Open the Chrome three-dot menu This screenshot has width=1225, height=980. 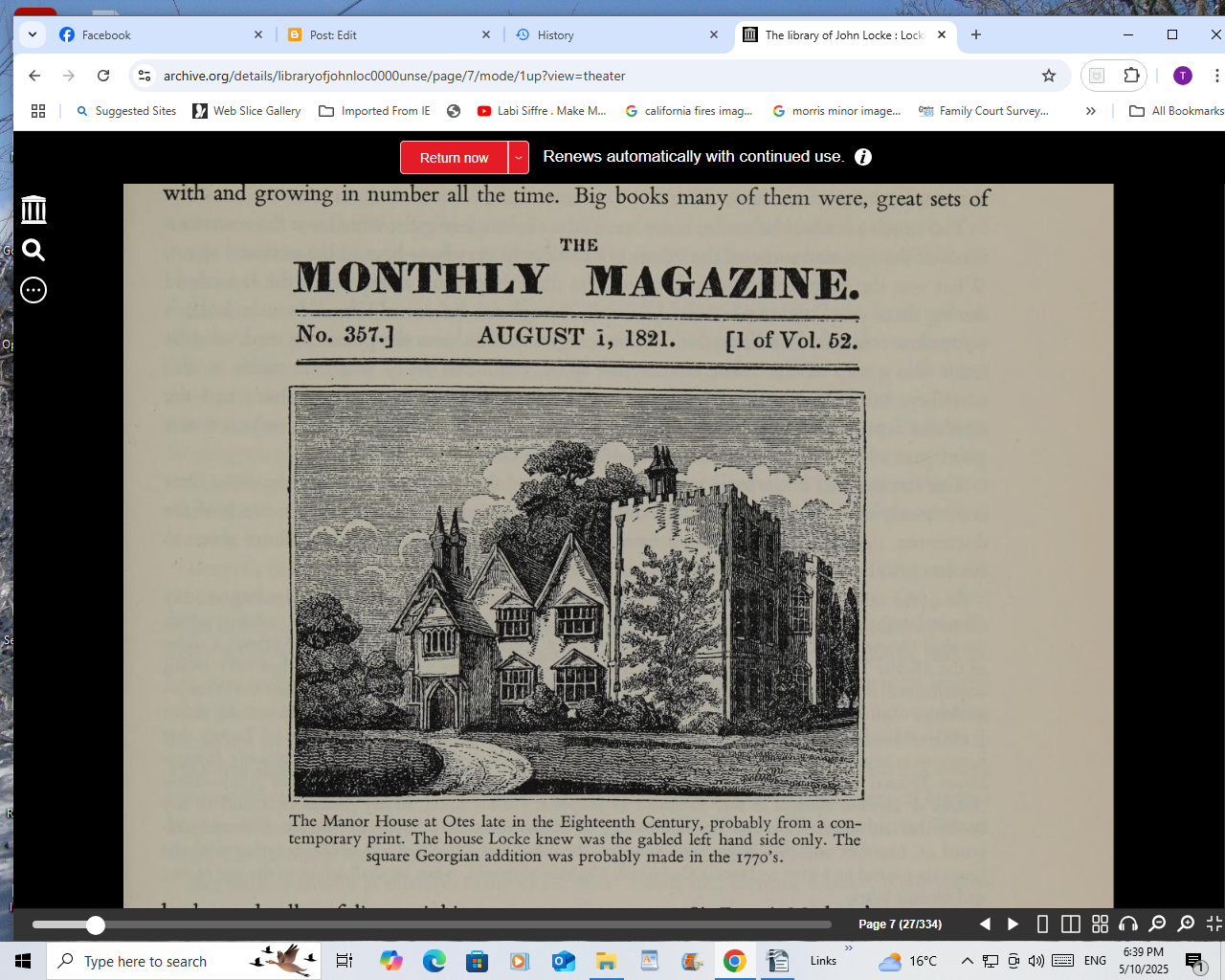(1216, 76)
